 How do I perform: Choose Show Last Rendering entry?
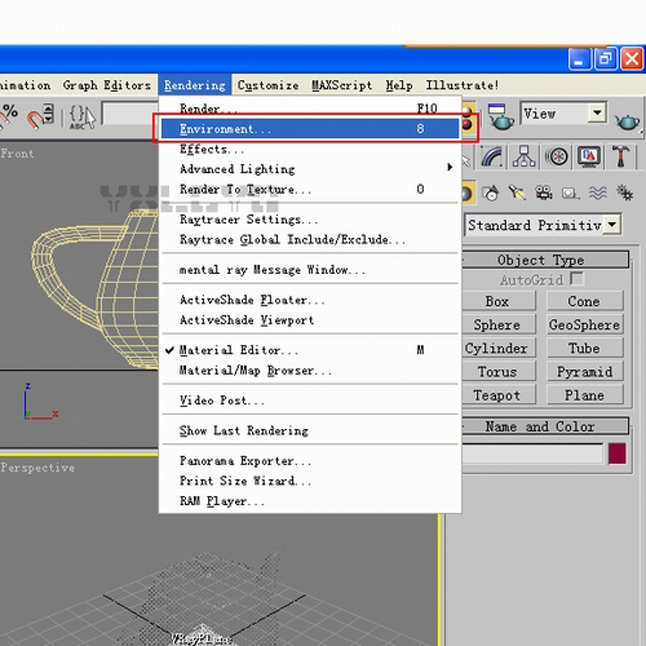pos(310,431)
